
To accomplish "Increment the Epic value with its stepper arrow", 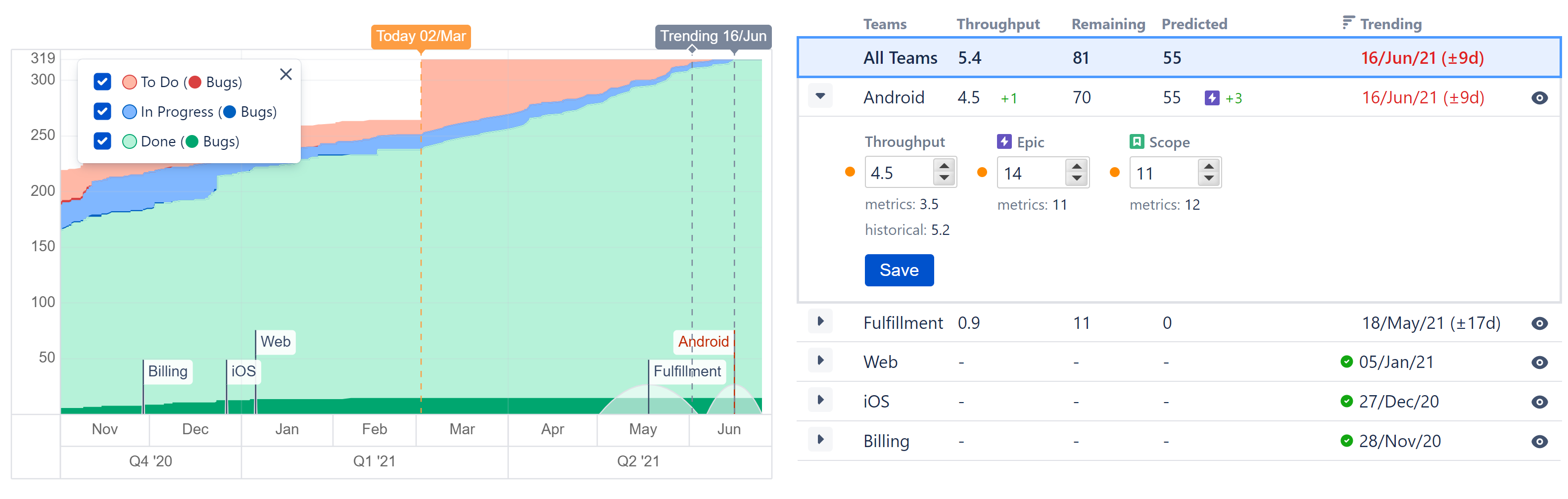I will [x=1077, y=166].
